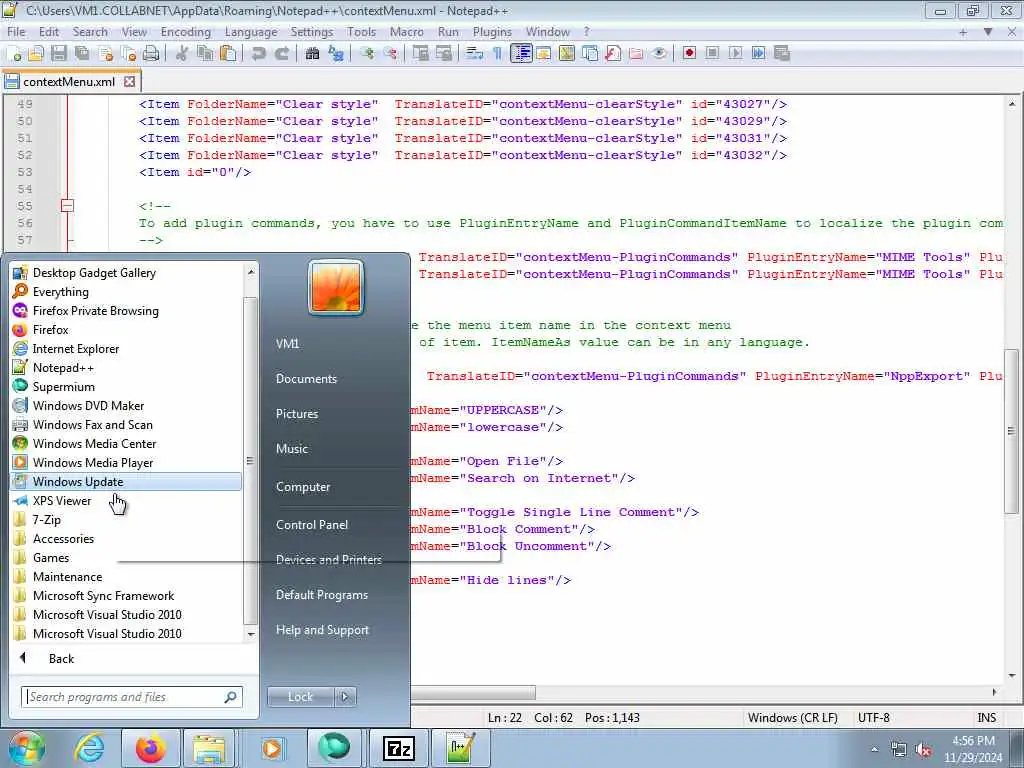Click the plus icon beside the menu bar
1024x768 pixels.
(x=963, y=32)
